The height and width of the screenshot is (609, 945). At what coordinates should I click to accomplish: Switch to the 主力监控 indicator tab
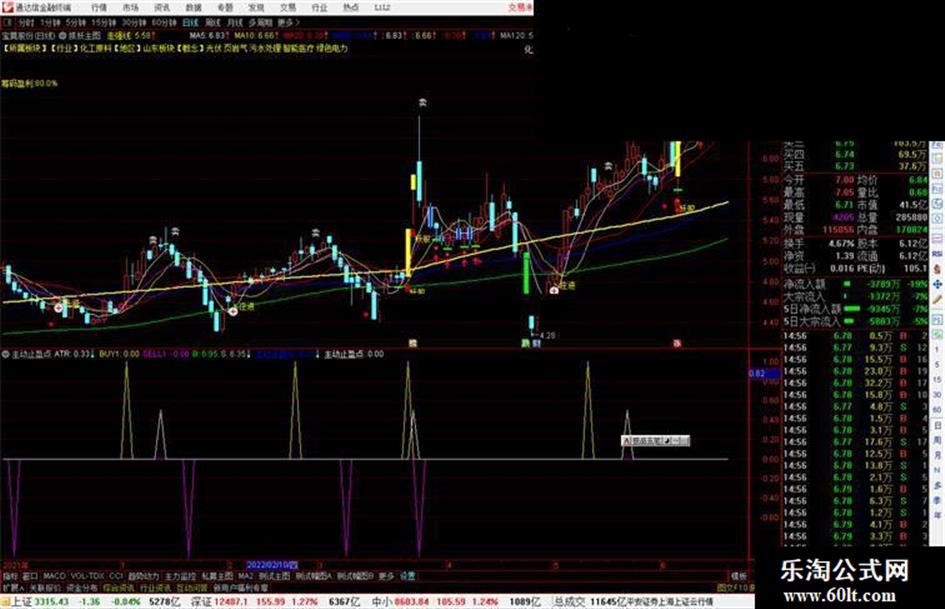pyautogui.click(x=180, y=576)
